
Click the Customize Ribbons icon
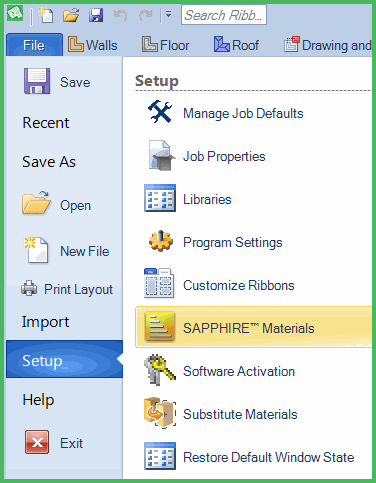tap(159, 283)
